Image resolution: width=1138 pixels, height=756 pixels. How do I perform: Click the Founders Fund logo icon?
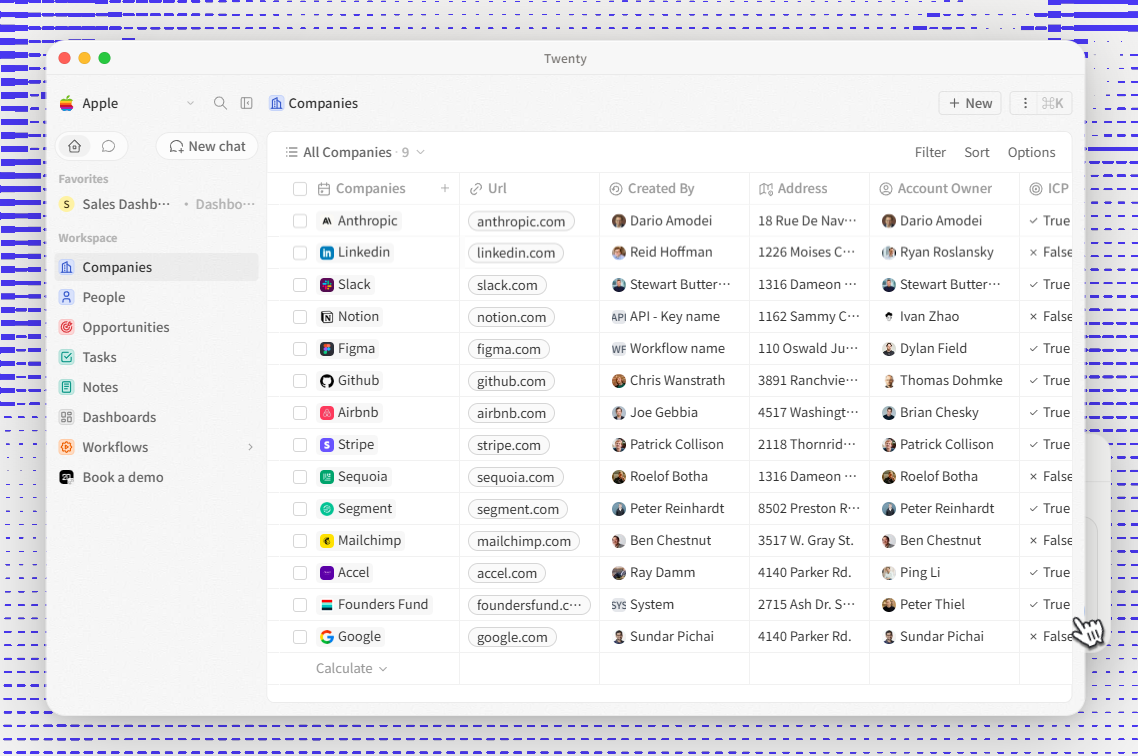click(327, 604)
